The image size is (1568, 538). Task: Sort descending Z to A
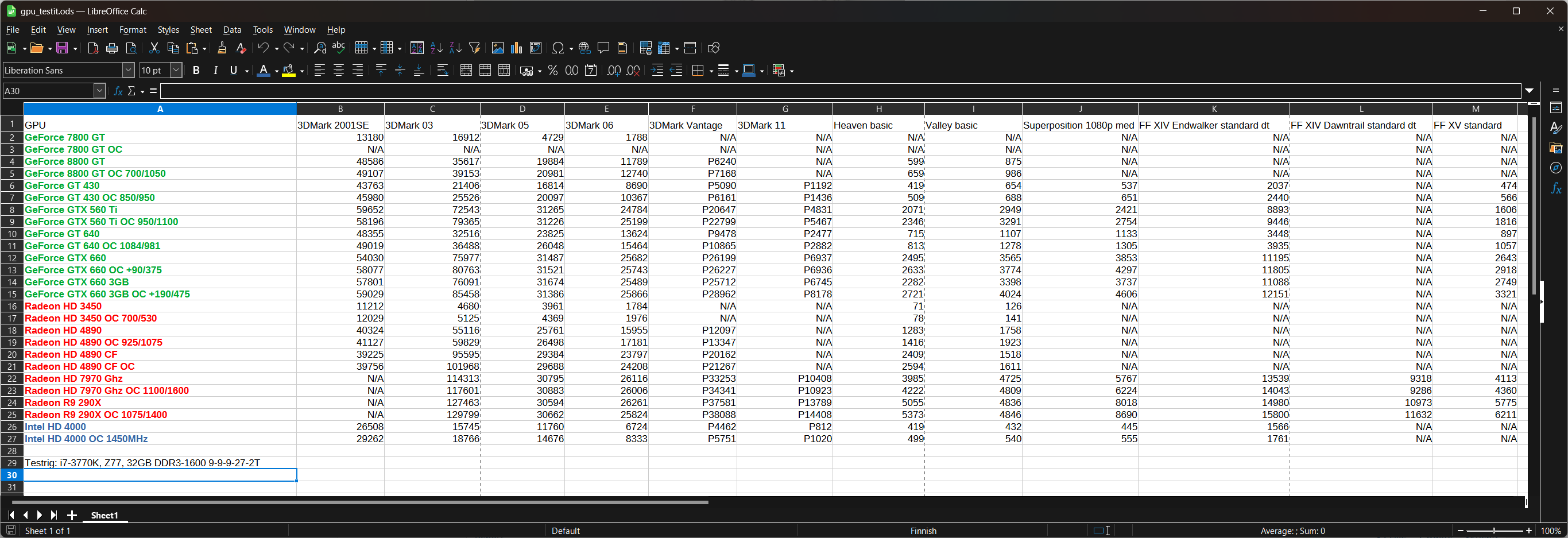tap(455, 48)
